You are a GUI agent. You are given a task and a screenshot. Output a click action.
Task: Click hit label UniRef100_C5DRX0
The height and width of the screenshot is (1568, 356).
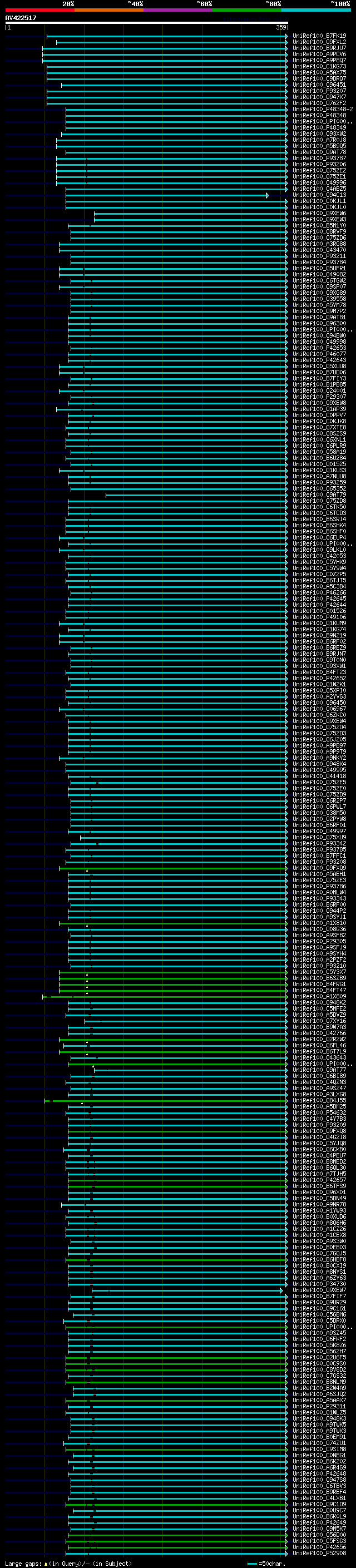(x=319, y=1320)
